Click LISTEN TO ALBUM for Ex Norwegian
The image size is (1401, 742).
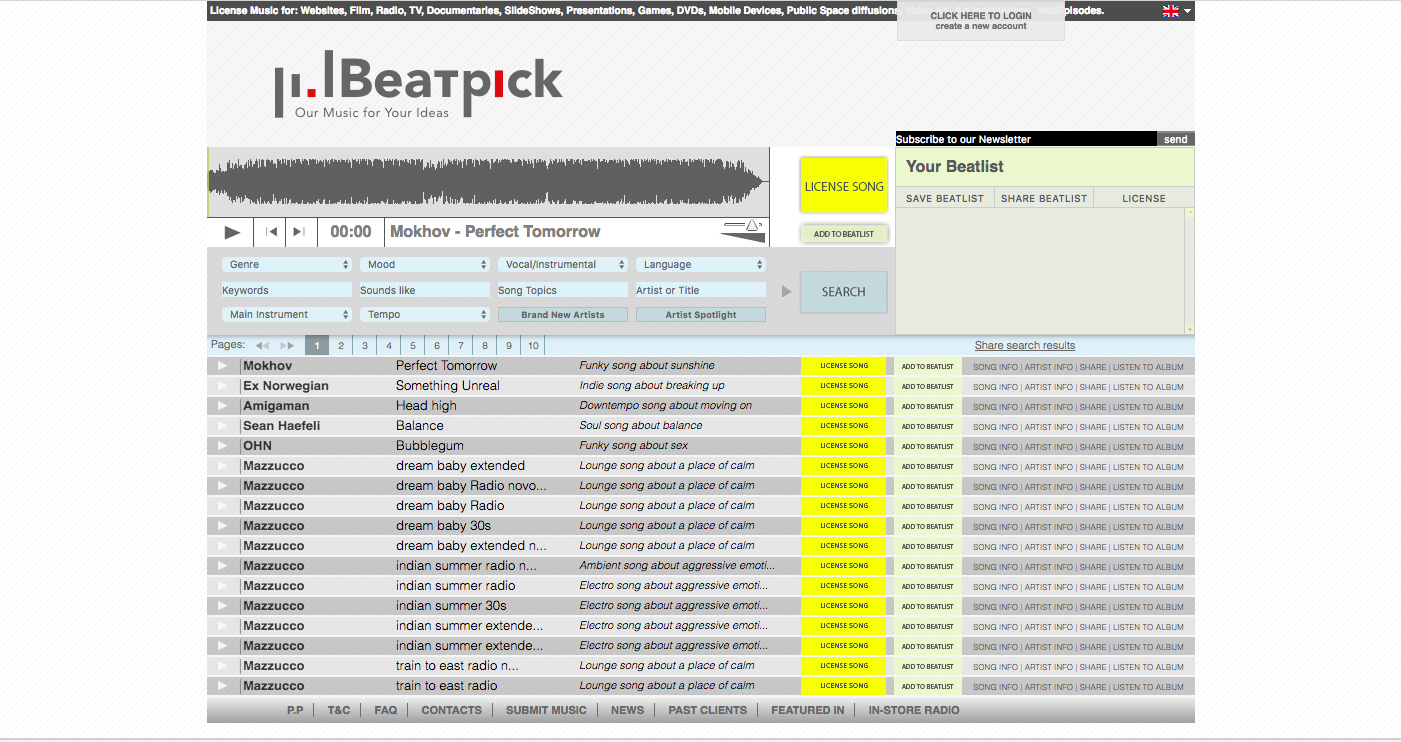pos(1148,387)
